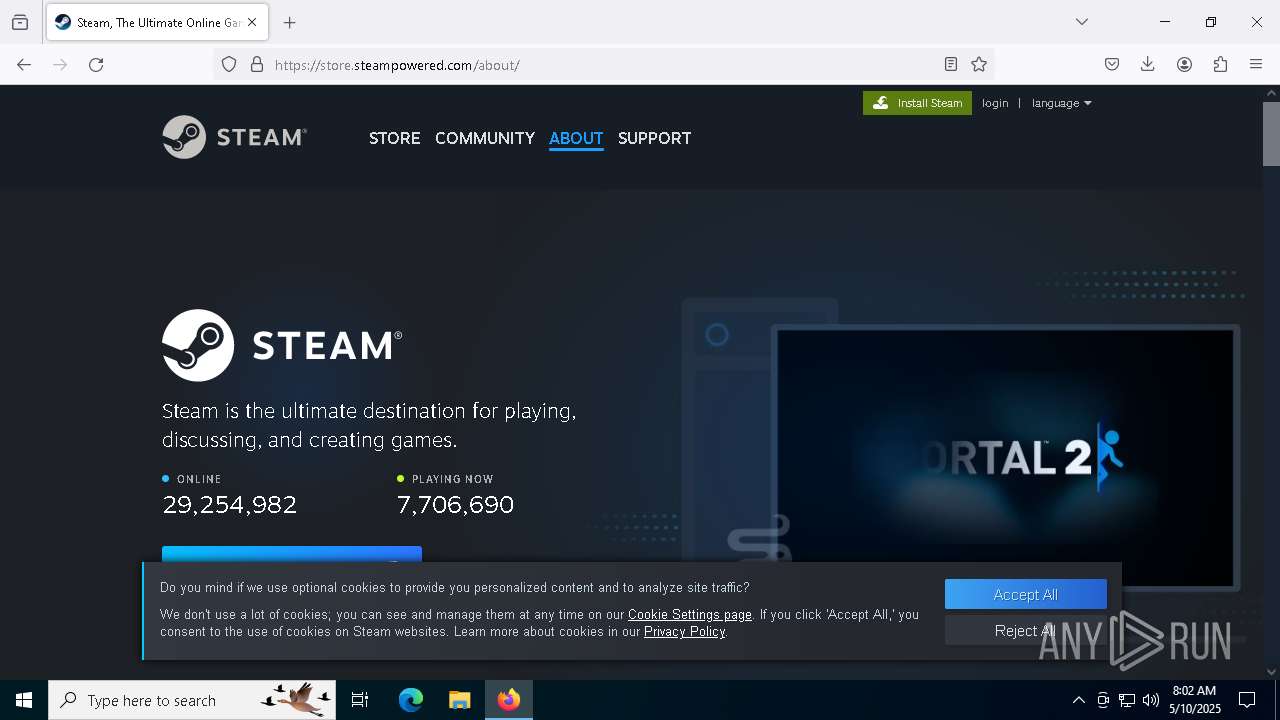Open Firefox View recent browsing icon

tap(20, 22)
